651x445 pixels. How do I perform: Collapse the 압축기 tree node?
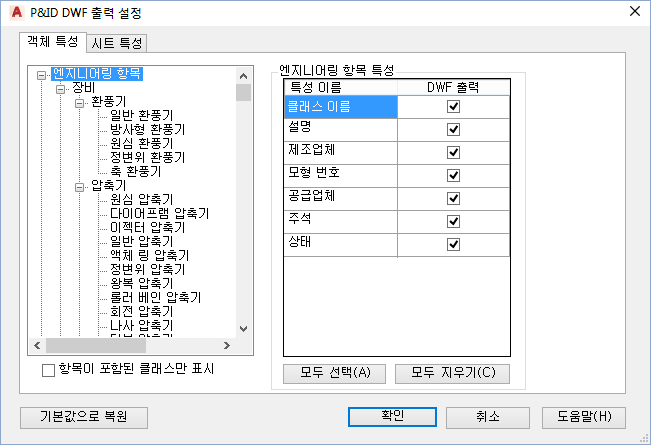click(80, 188)
